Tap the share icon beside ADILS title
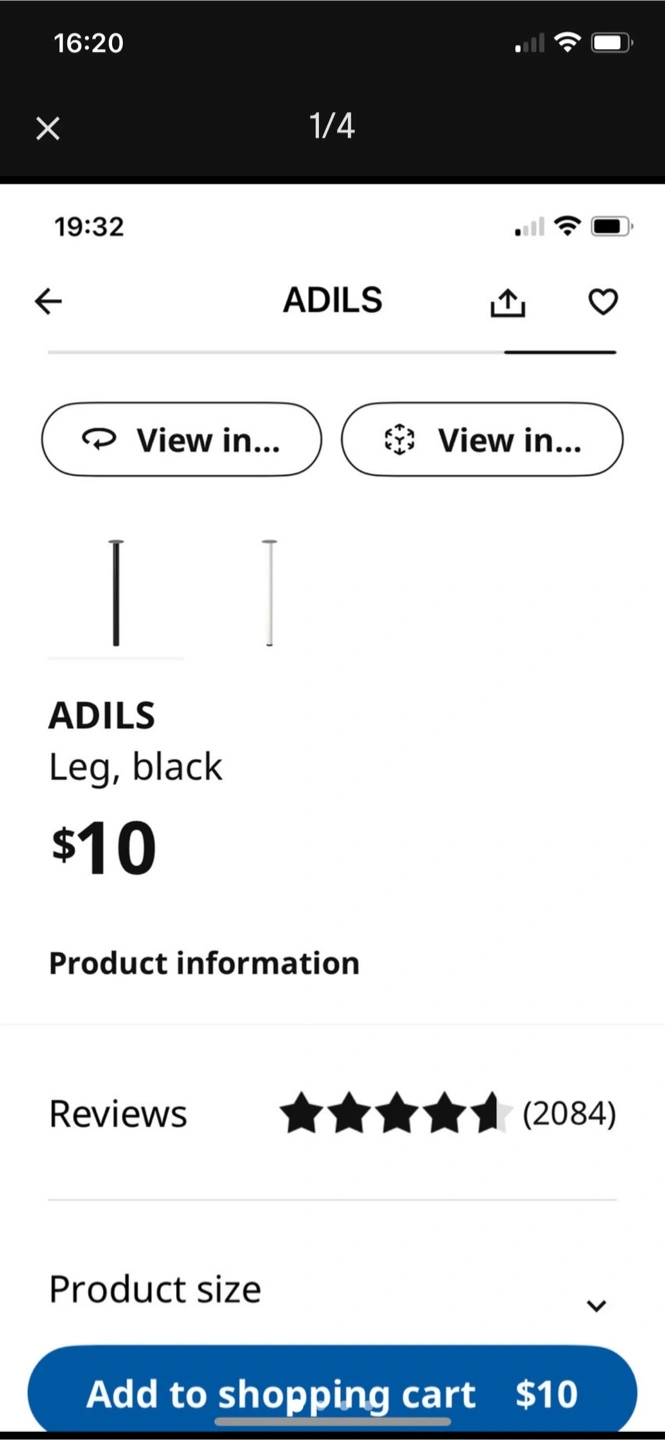Screen dimensions: 665x1440 pos(508,302)
